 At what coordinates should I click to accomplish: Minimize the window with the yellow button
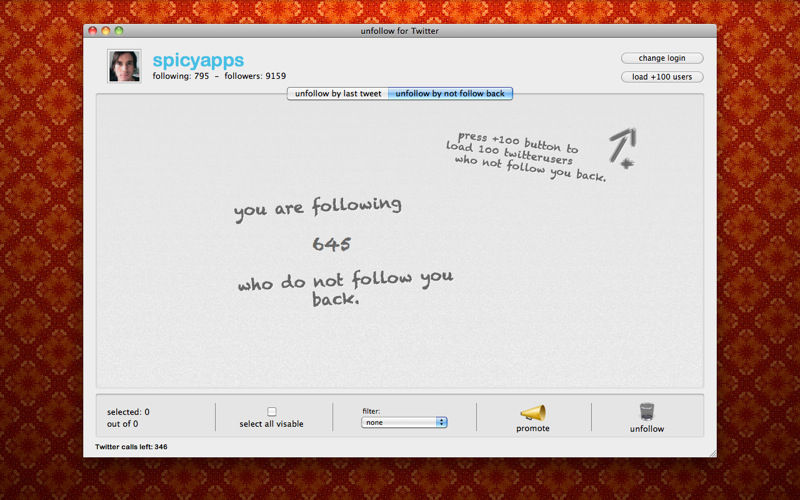pos(106,31)
